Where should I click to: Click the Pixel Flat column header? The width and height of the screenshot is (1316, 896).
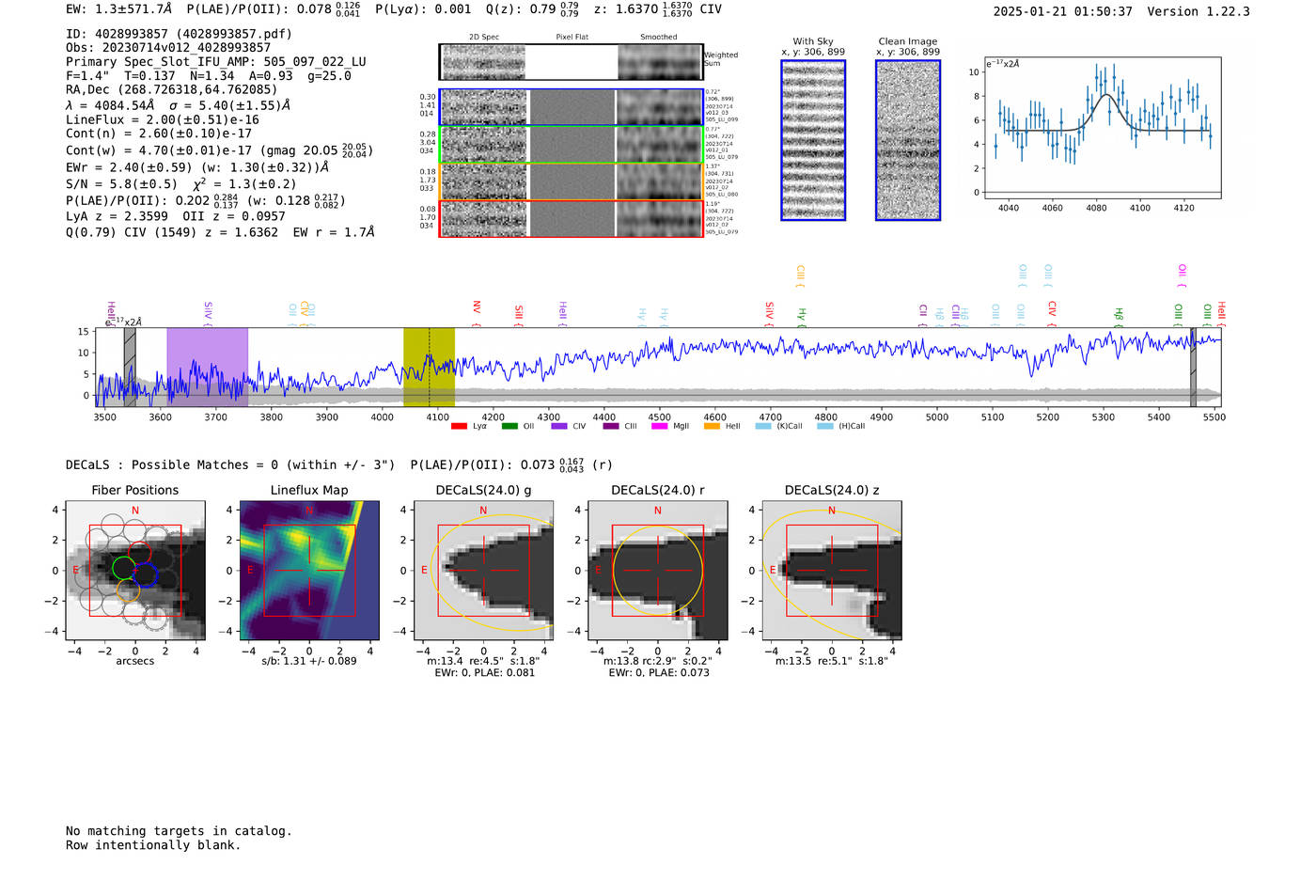[x=572, y=38]
